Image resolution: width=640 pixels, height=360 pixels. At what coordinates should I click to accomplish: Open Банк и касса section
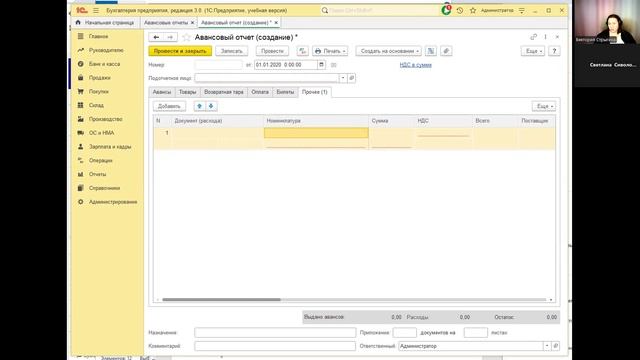coord(104,64)
